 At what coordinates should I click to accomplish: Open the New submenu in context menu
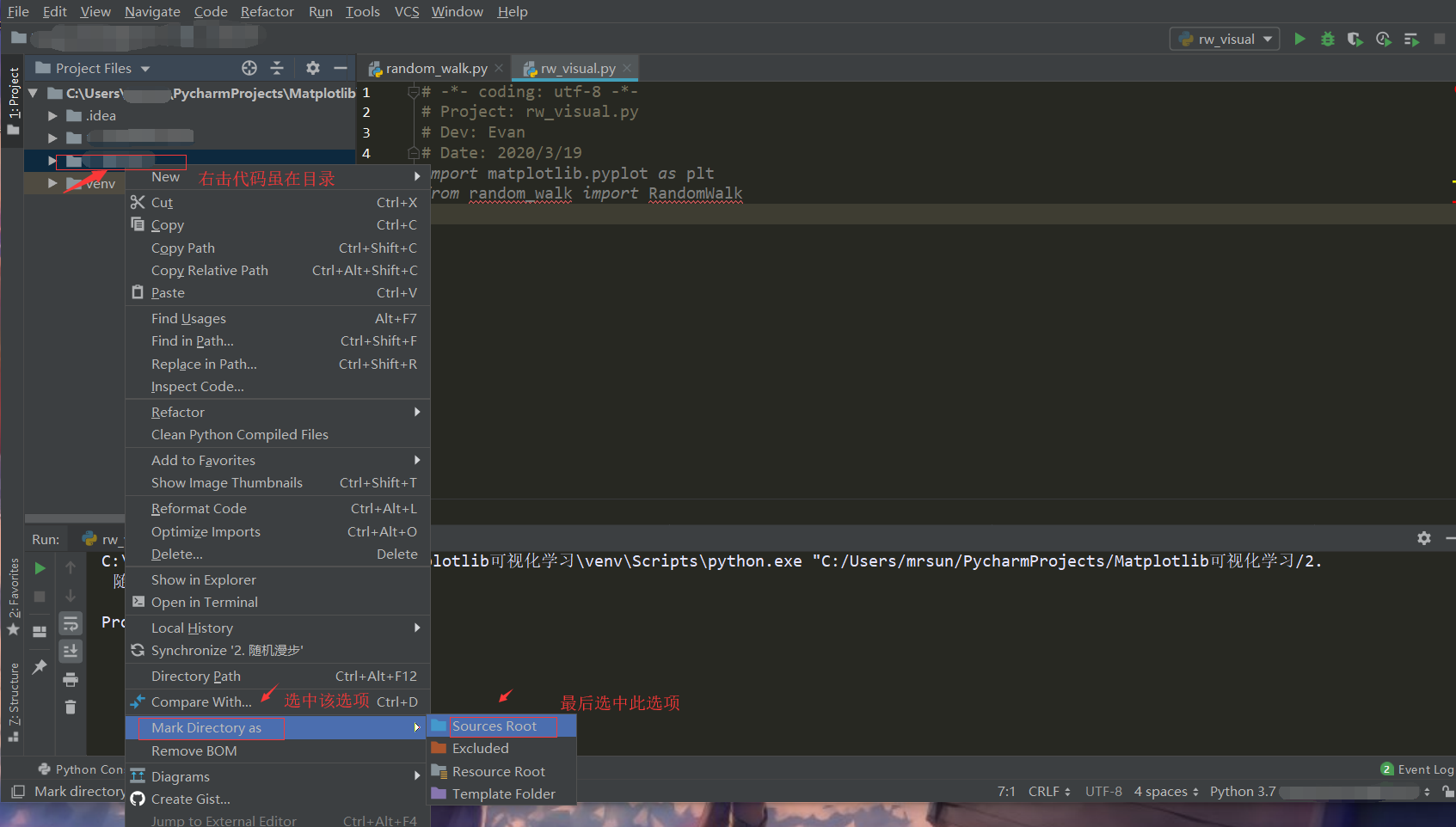coord(278,177)
